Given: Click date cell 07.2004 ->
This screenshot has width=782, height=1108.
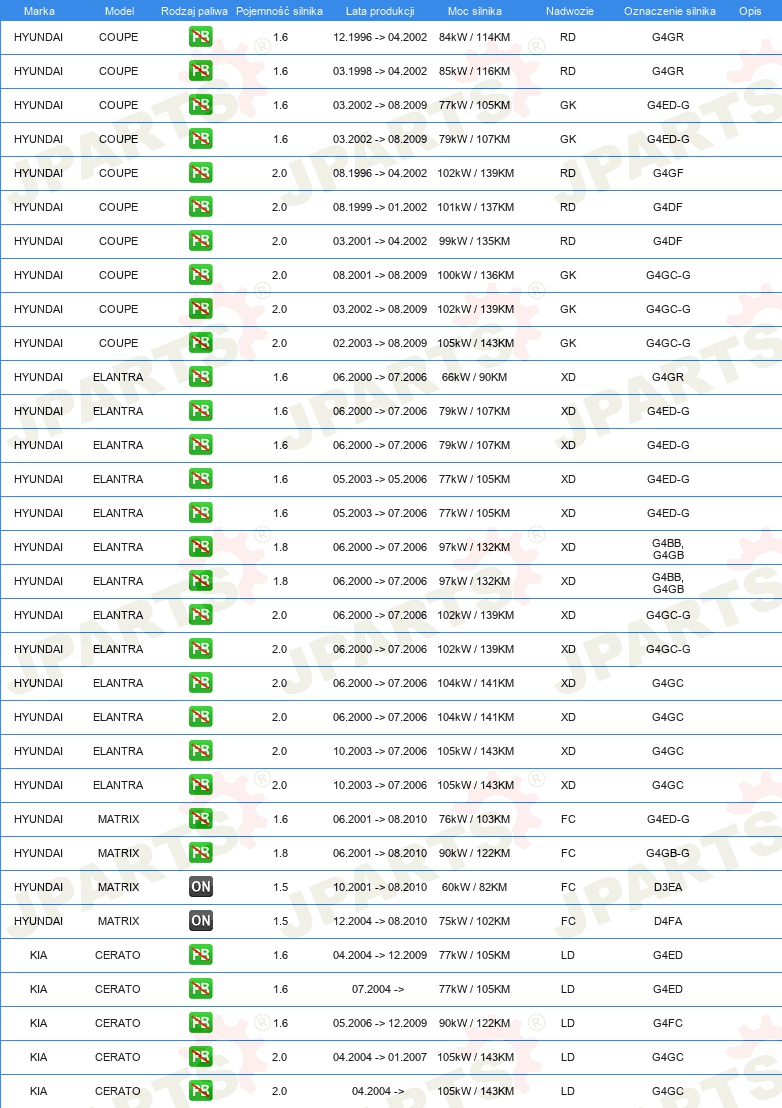Looking at the screenshot, I should point(378,989).
